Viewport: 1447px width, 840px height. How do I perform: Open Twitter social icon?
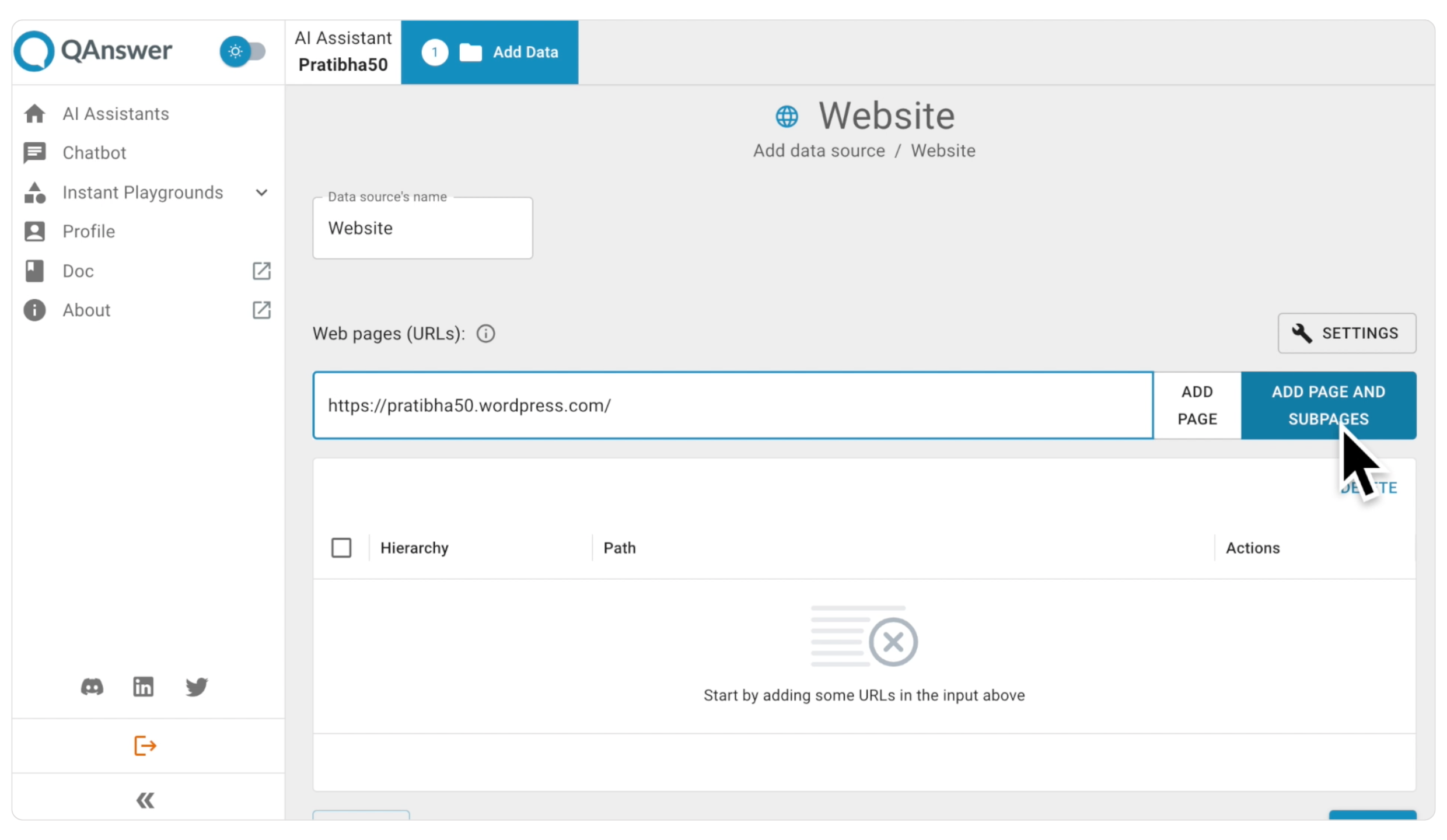coord(197,687)
